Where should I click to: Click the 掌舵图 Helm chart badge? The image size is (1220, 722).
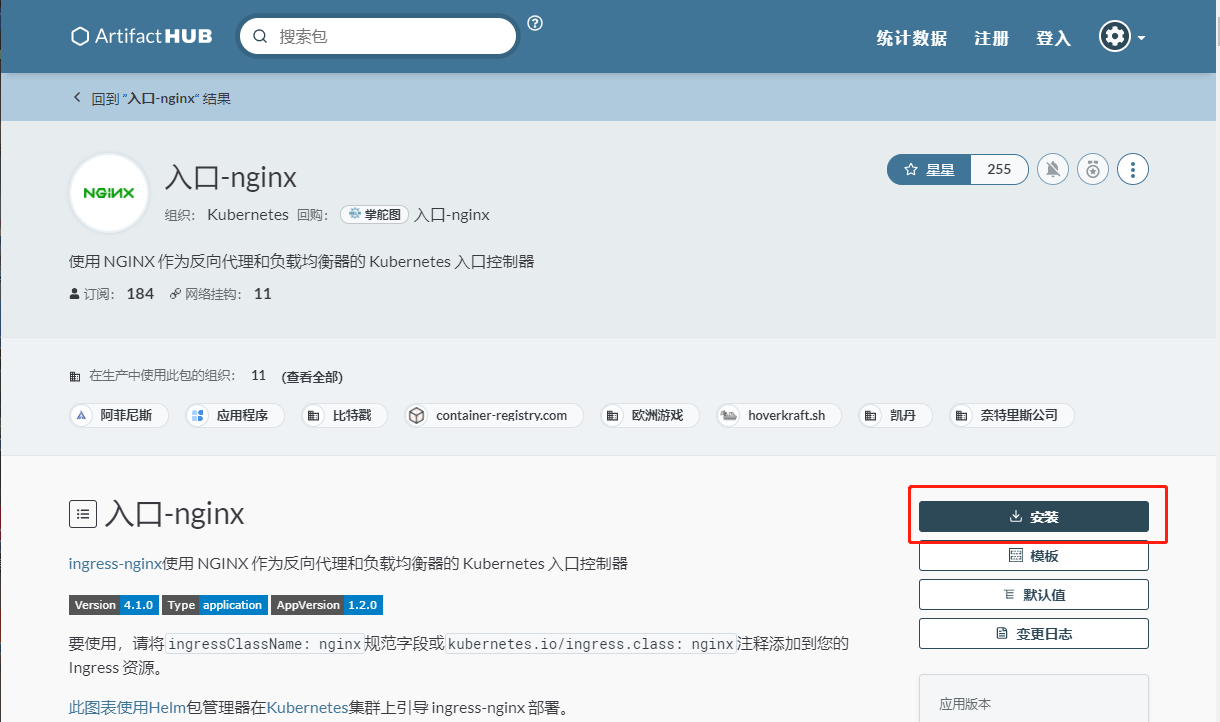pyautogui.click(x=375, y=214)
